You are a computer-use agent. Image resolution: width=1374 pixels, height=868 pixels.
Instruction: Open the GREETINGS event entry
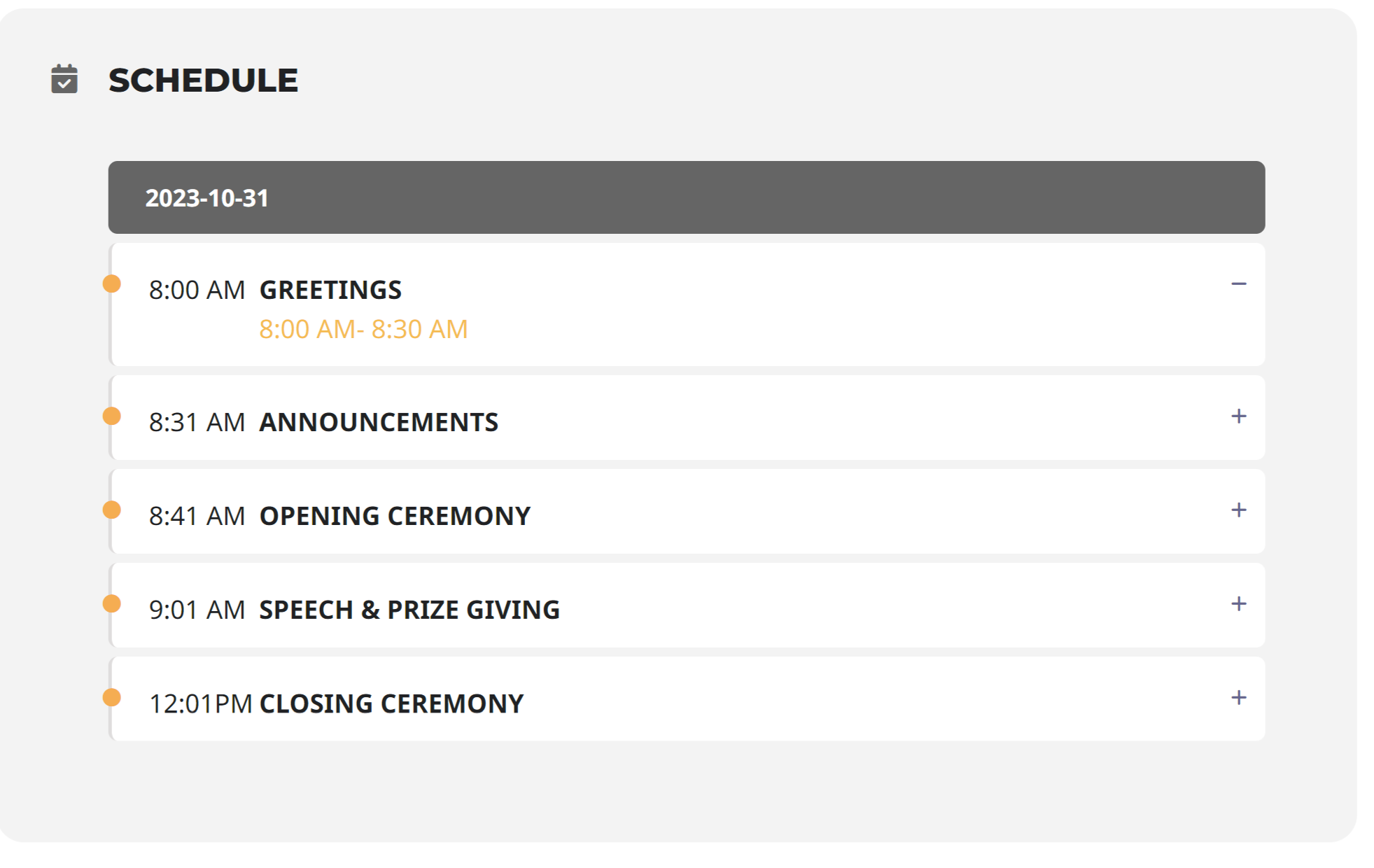click(330, 290)
